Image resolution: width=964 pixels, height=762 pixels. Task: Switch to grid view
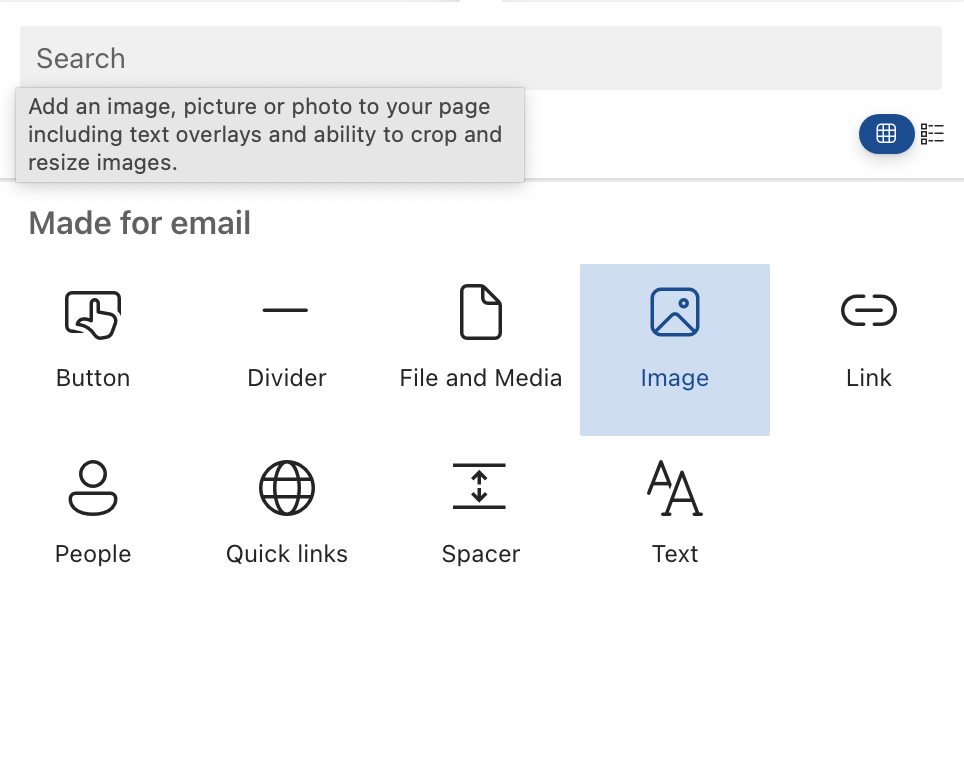pyautogui.click(x=886, y=134)
